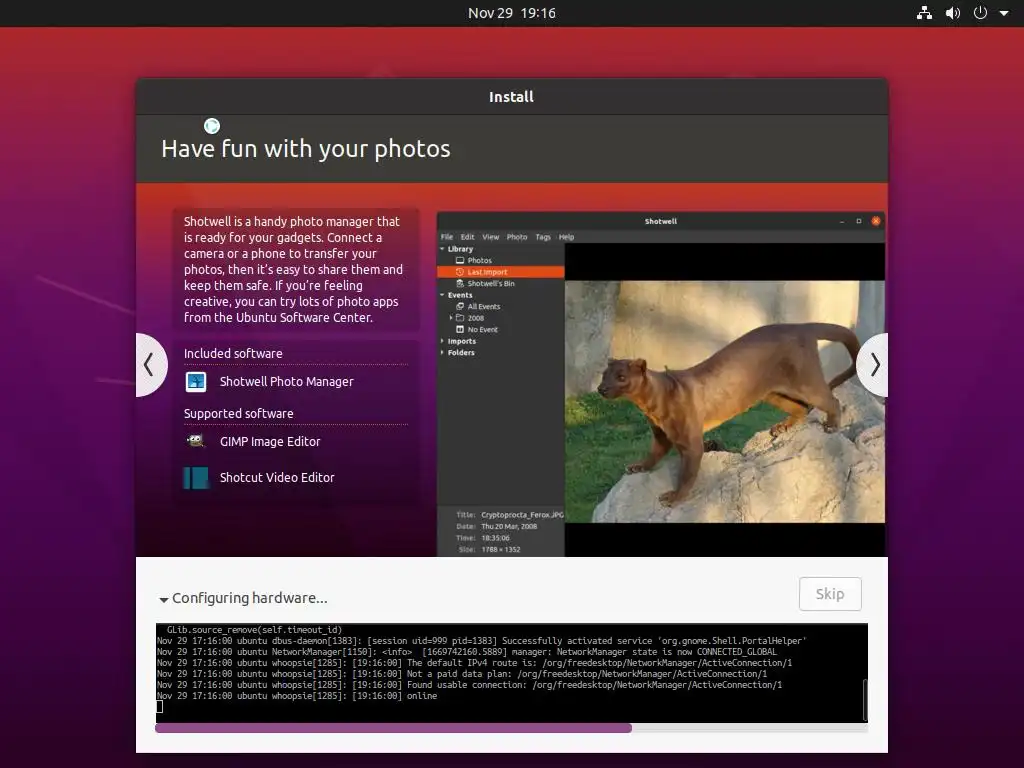
Task: Click the Install window title bar
Action: point(511,97)
